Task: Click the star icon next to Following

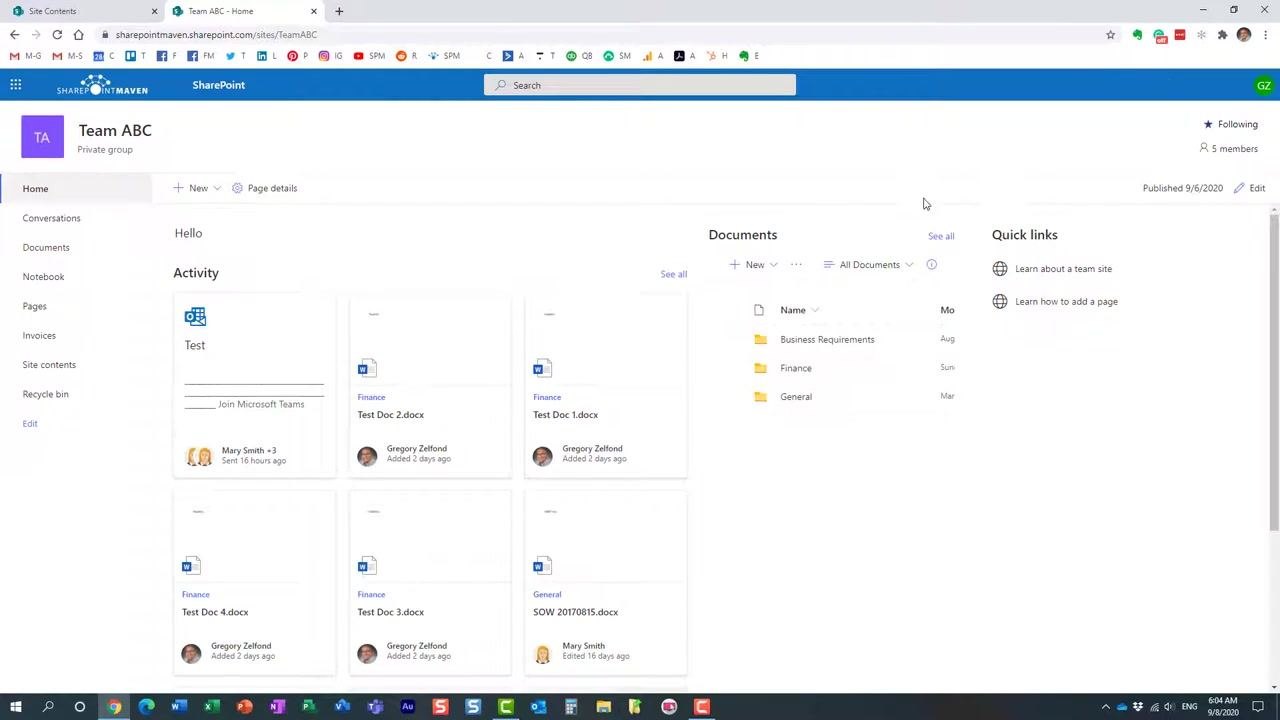Action: 1208,124
